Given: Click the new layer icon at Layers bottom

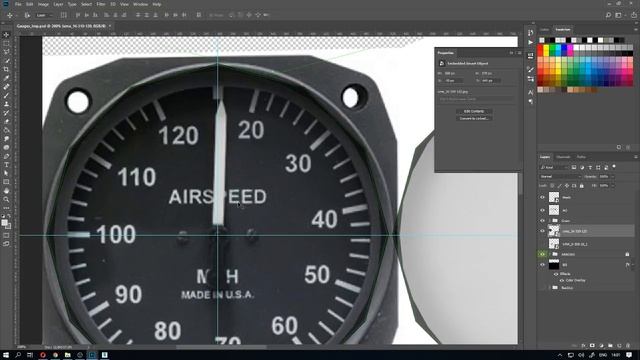Looking at the screenshot, I should pyautogui.click(x=619, y=346).
